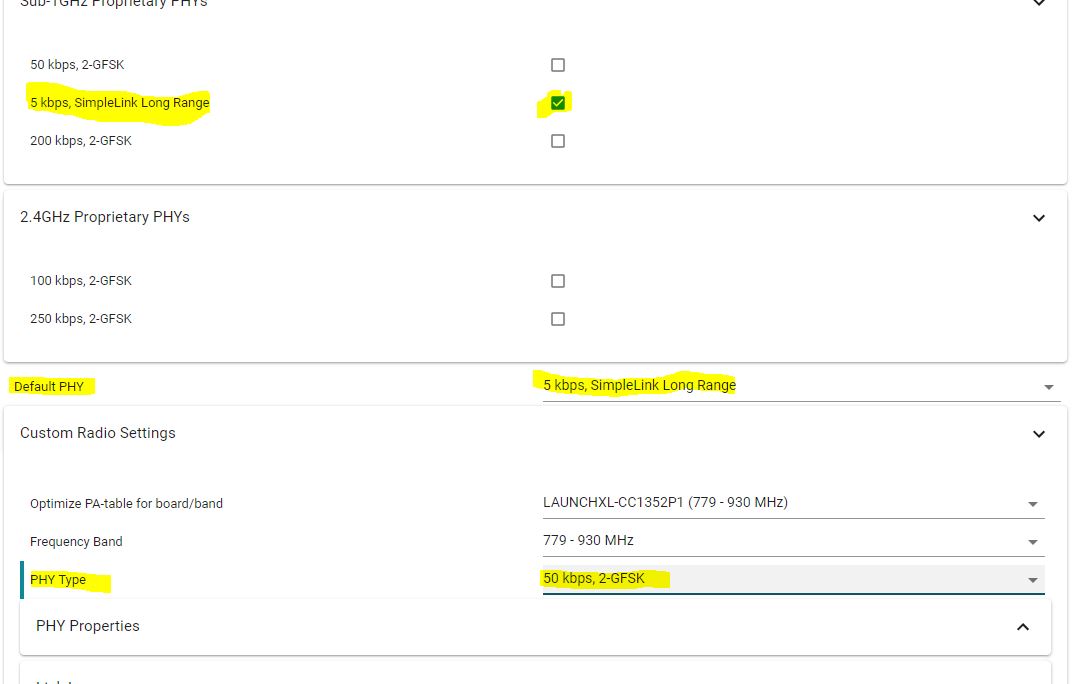This screenshot has height=684, width=1077.
Task: Collapse the 2.4GHz Proprietary PHYs section chevron
Action: click(x=1039, y=218)
